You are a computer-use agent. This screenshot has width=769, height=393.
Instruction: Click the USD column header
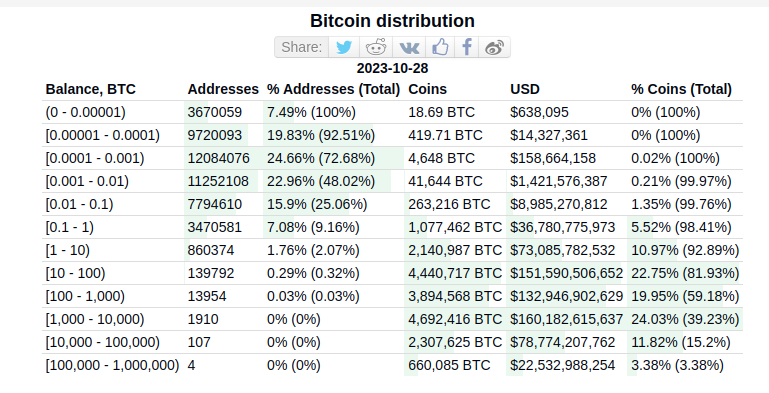coord(525,89)
